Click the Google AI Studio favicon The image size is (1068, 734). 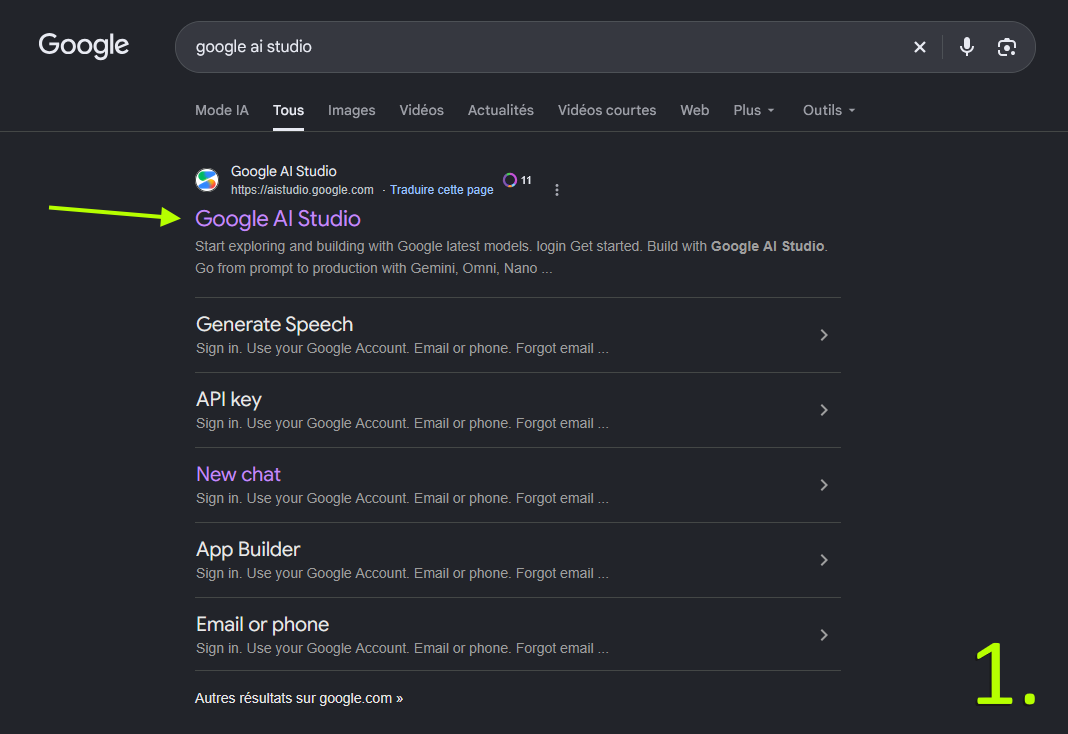[207, 180]
